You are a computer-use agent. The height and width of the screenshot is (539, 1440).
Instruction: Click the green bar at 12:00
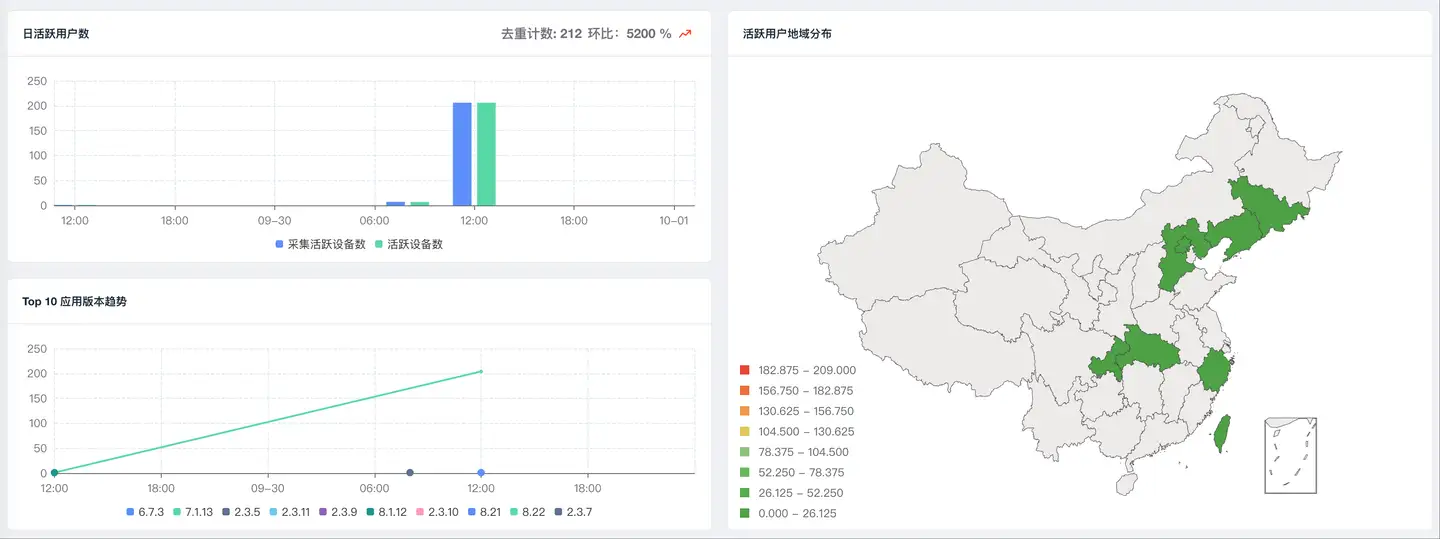(486, 154)
